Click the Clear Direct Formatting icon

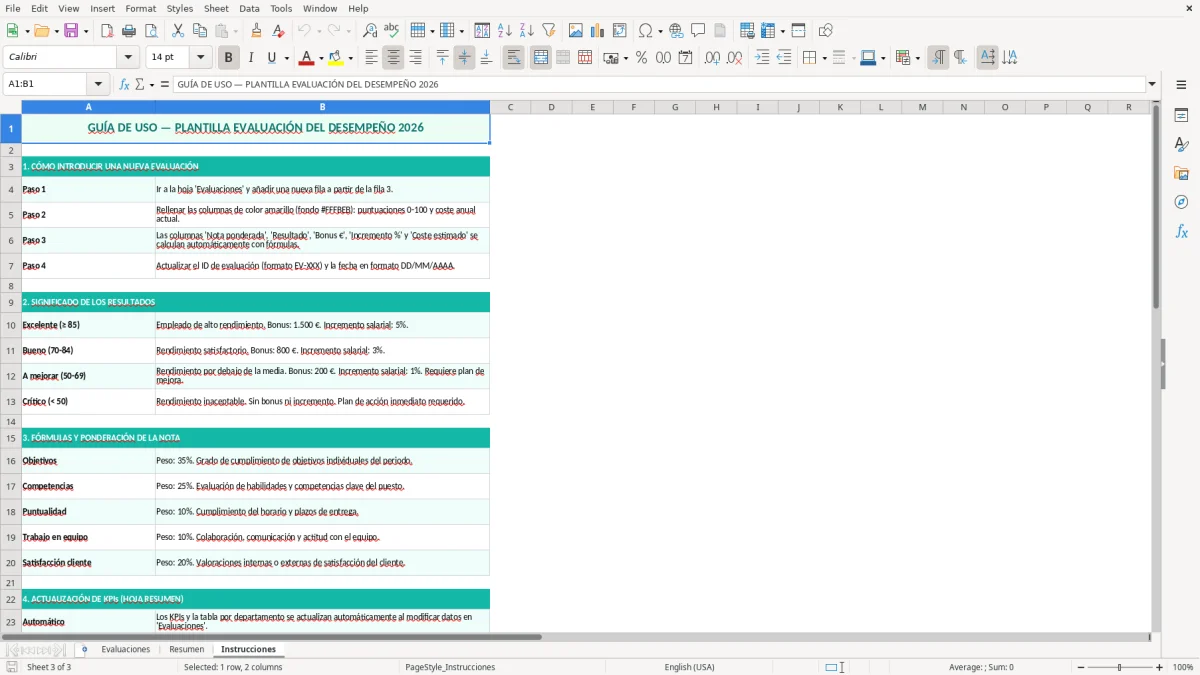278,31
